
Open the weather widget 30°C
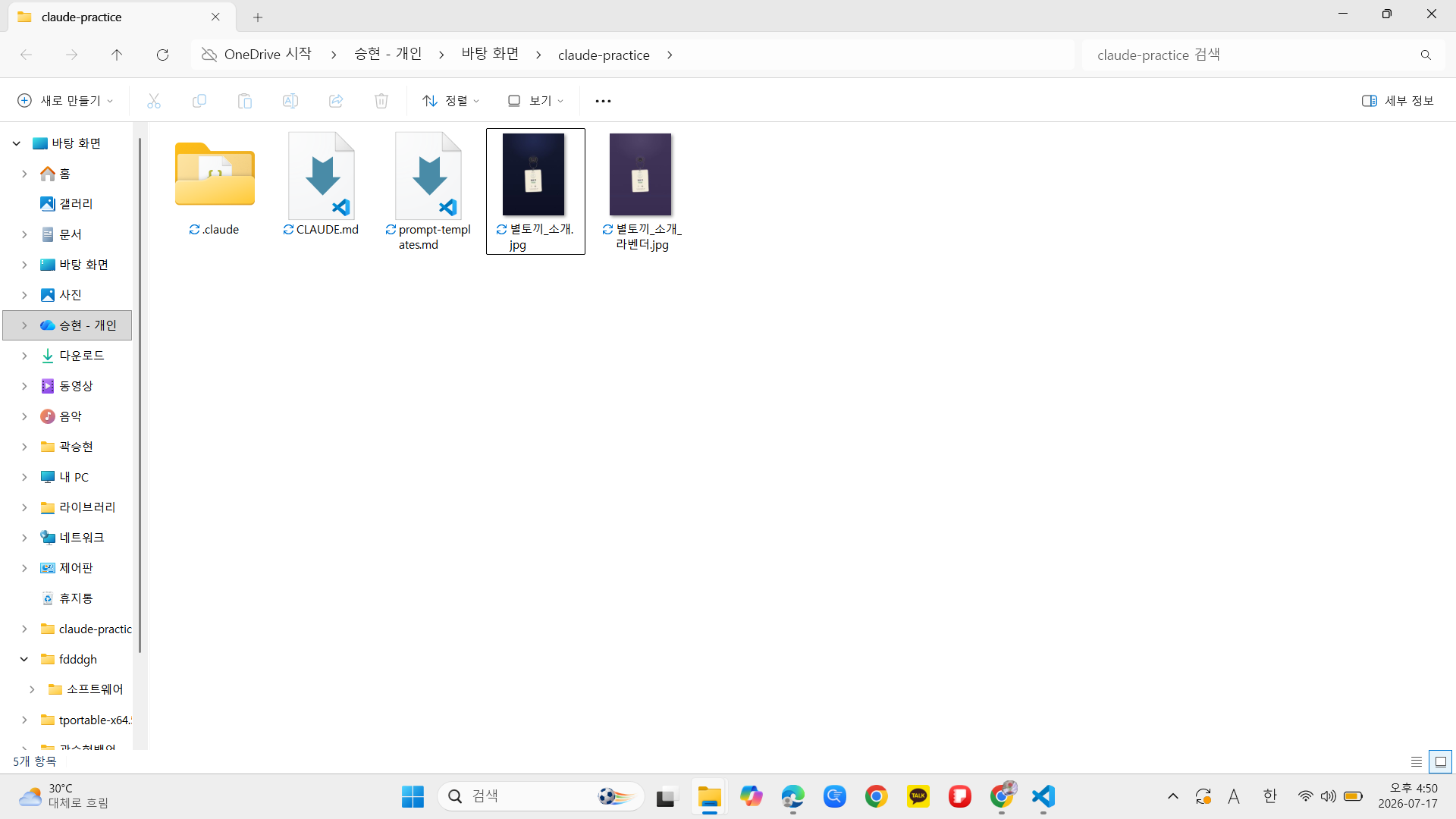[x=64, y=796]
